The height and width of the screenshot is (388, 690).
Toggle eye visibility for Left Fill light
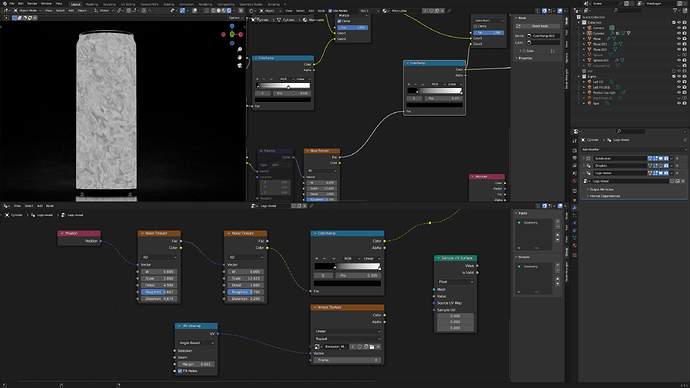click(x=679, y=82)
